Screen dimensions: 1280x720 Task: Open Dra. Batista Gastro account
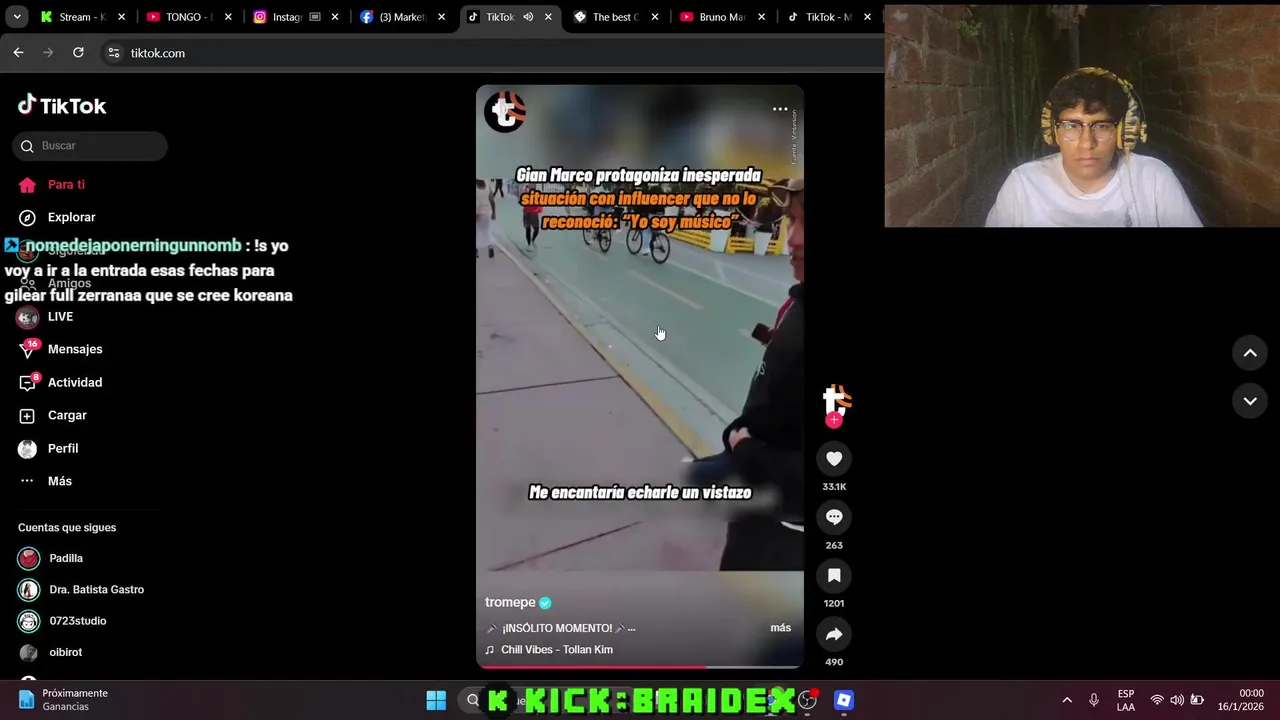96,590
